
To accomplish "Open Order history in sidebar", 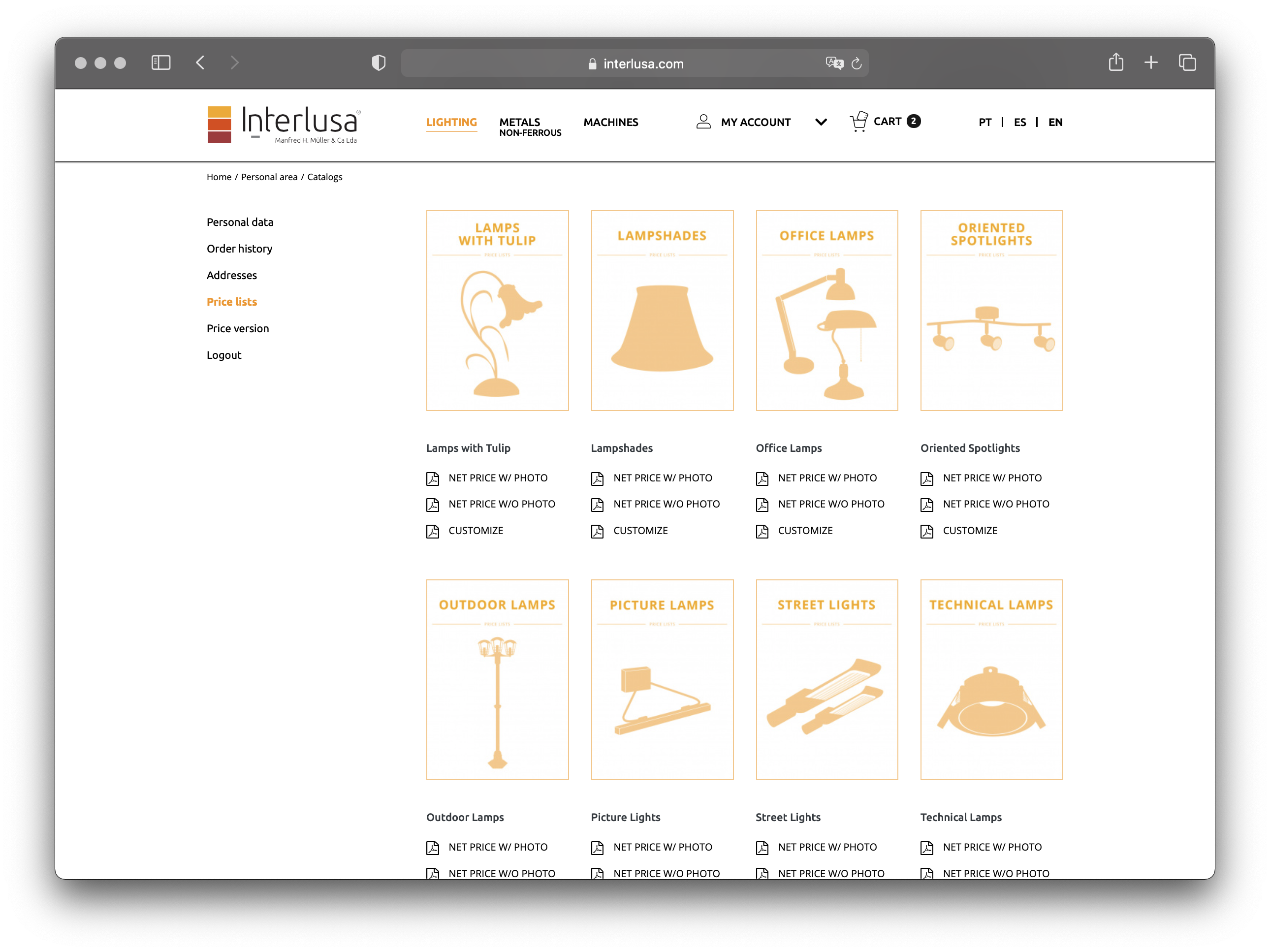I will pyautogui.click(x=239, y=249).
